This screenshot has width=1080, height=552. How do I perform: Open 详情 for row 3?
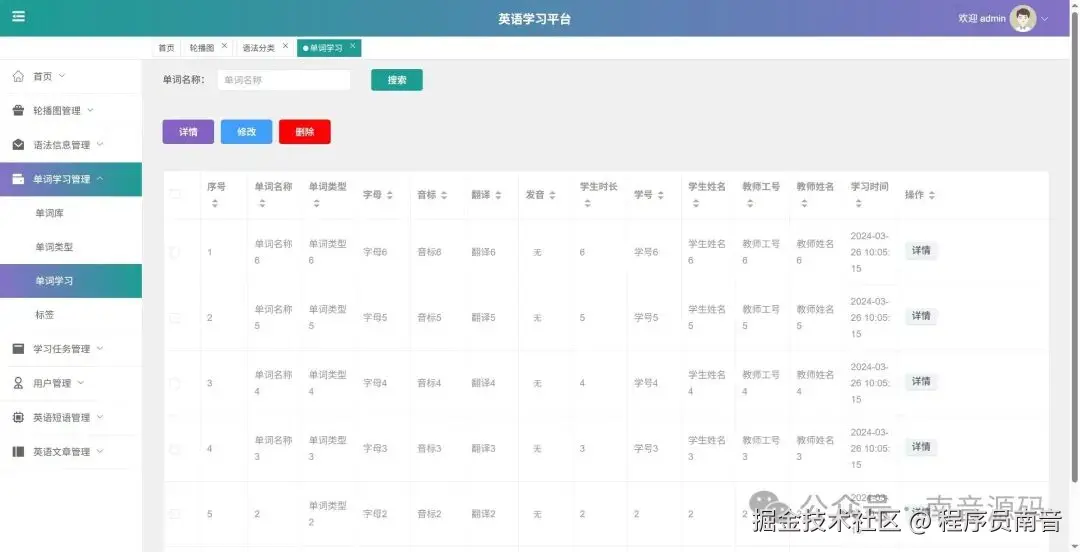(921, 382)
